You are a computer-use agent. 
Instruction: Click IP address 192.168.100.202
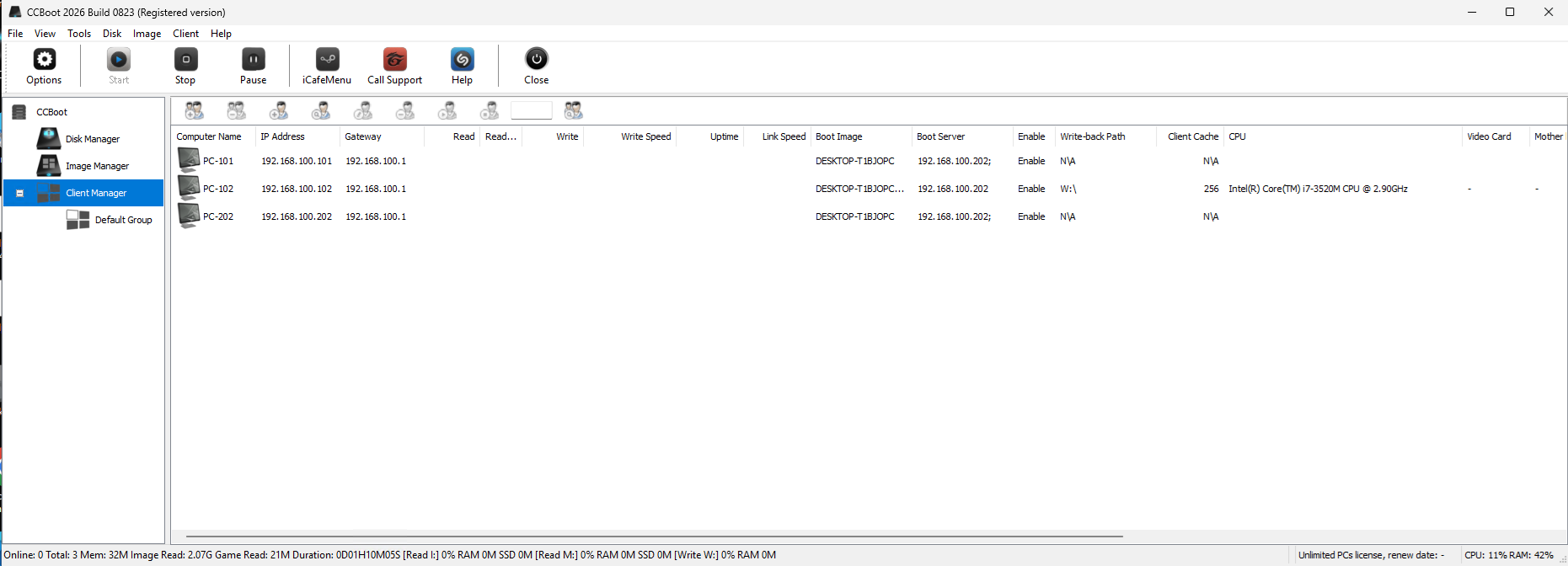297,216
